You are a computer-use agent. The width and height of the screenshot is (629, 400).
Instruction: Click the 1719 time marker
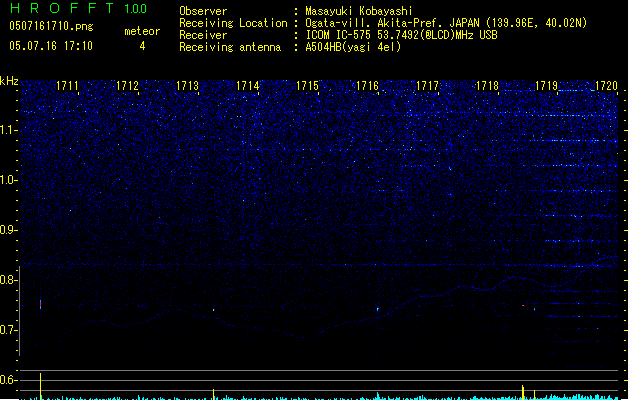pos(547,86)
